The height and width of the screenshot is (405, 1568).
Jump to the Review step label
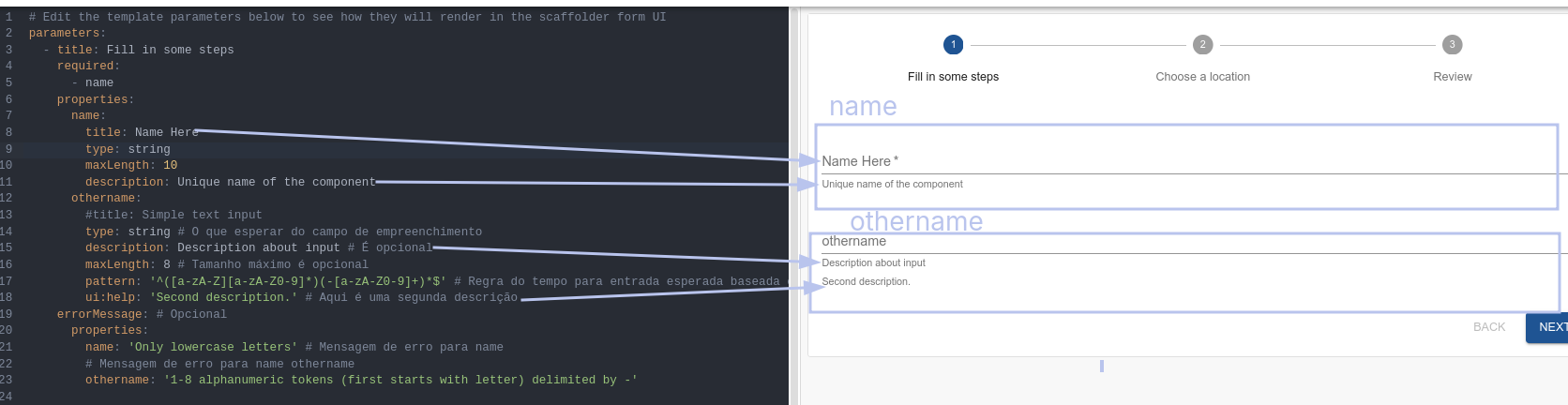click(x=1452, y=77)
